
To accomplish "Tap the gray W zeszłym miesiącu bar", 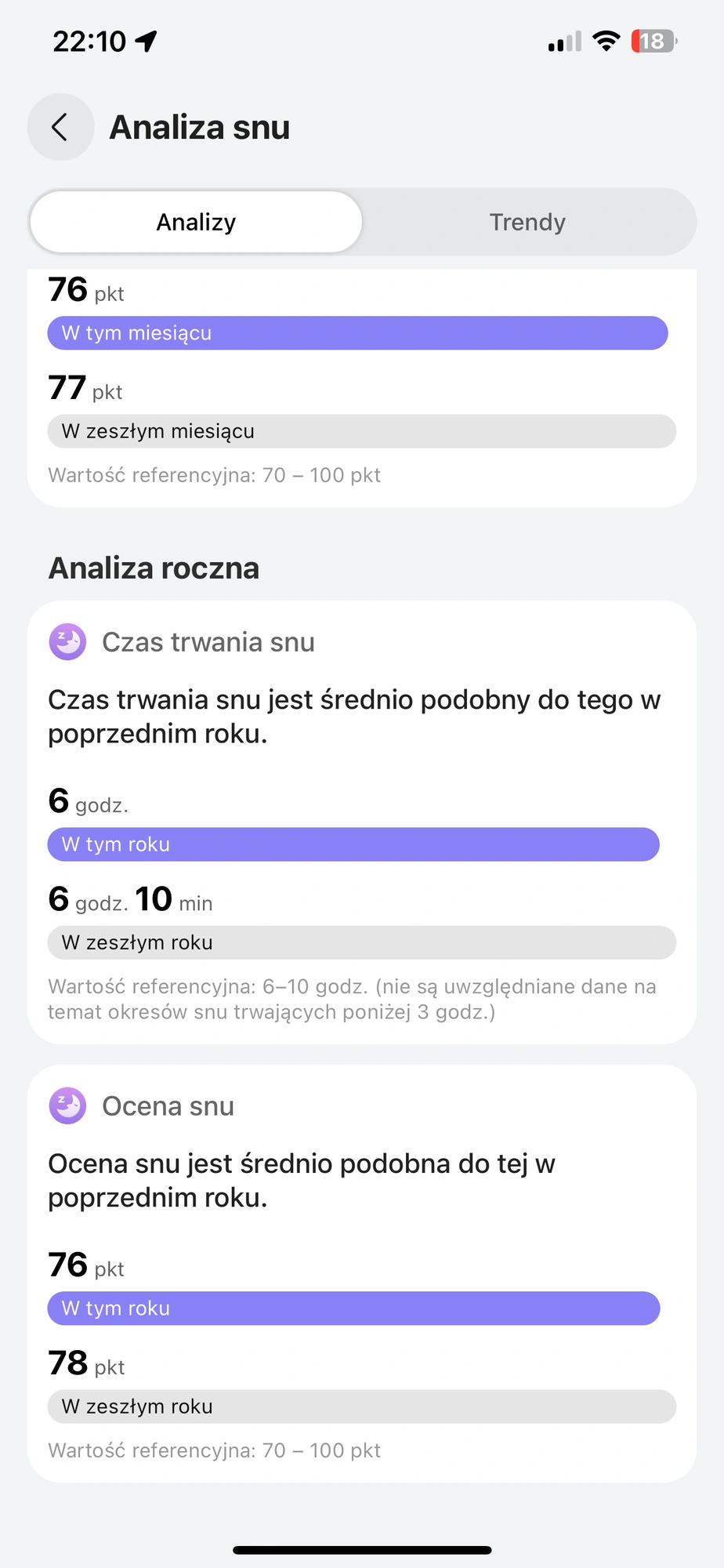I will (x=362, y=431).
